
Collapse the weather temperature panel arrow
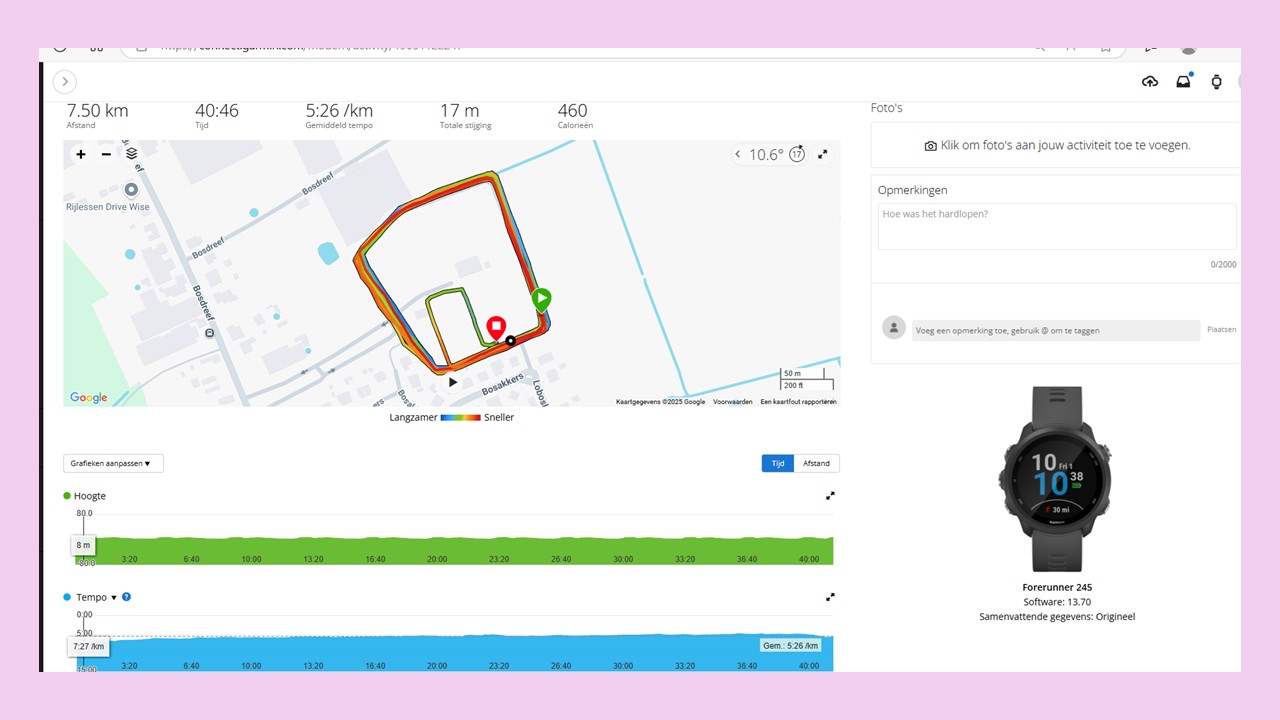tap(738, 154)
